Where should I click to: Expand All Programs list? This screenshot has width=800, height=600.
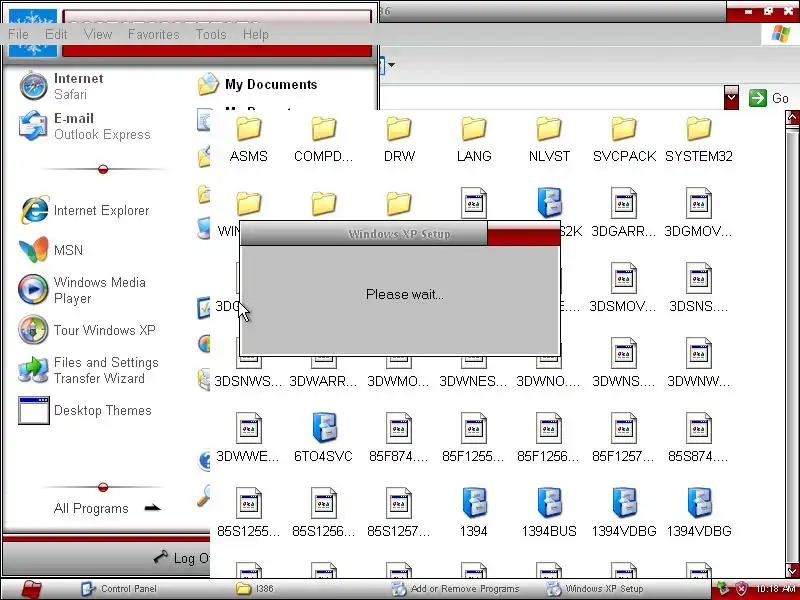click(x=107, y=508)
